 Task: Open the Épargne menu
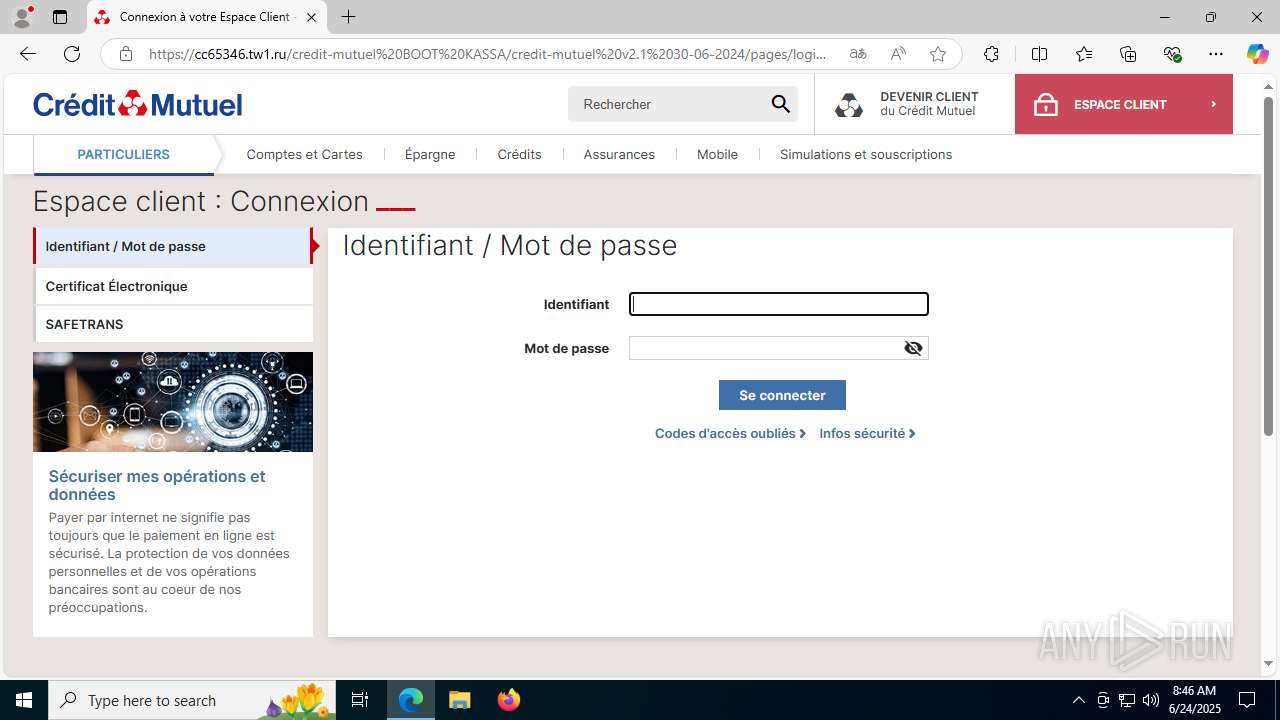(x=430, y=154)
